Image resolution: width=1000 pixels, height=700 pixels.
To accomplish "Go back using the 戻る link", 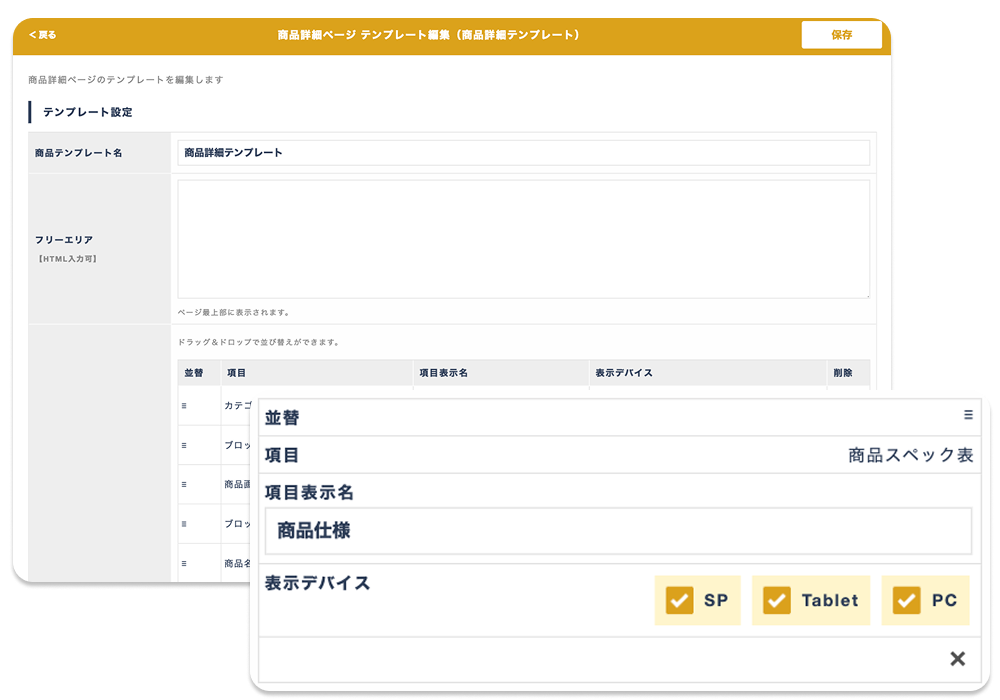I will click(x=43, y=35).
